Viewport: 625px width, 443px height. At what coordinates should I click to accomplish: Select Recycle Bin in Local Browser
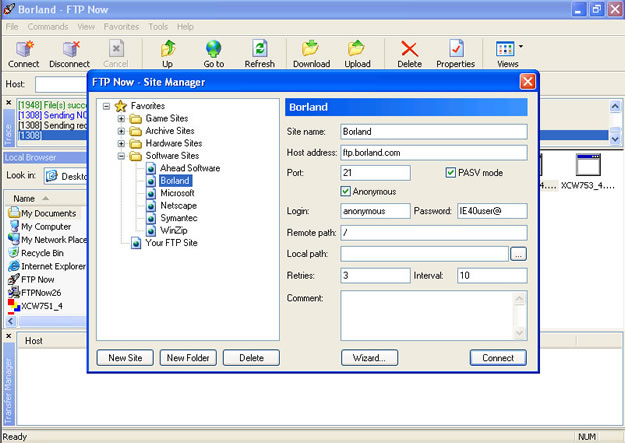42,253
